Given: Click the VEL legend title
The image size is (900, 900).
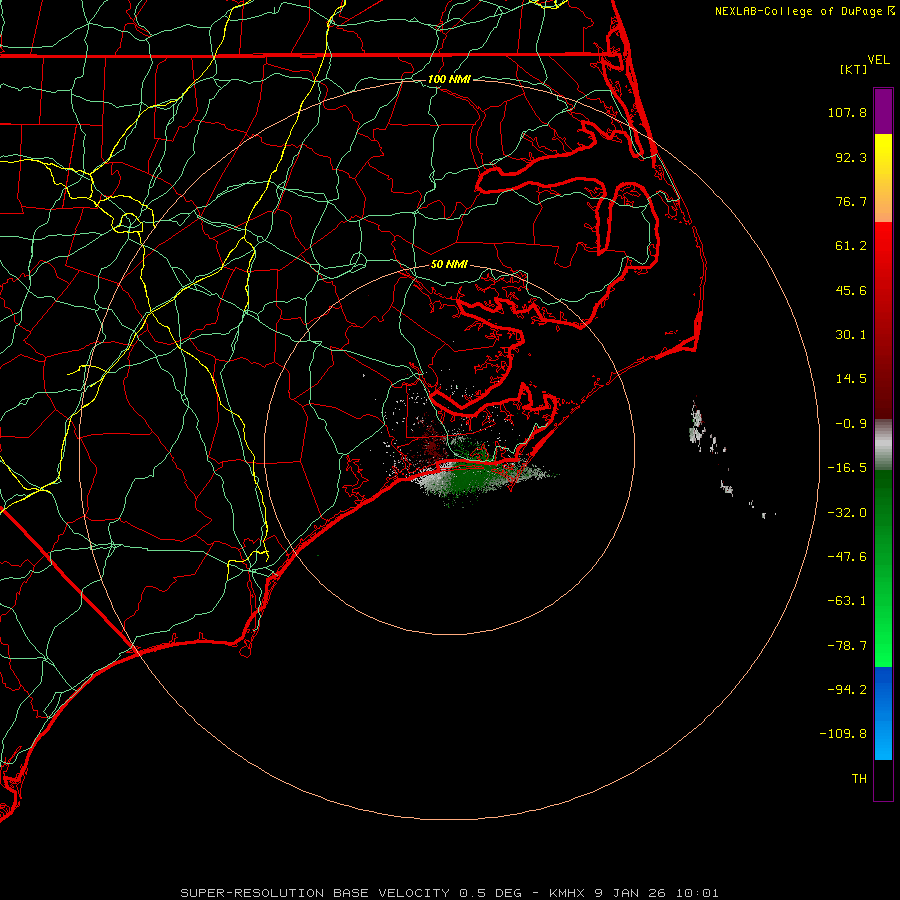Looking at the screenshot, I should click(x=878, y=60).
